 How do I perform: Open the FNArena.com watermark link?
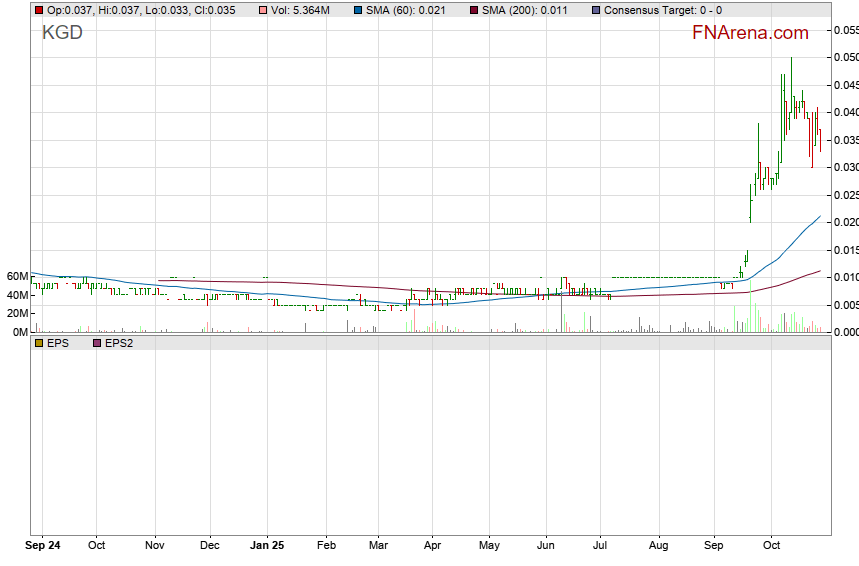click(750, 33)
